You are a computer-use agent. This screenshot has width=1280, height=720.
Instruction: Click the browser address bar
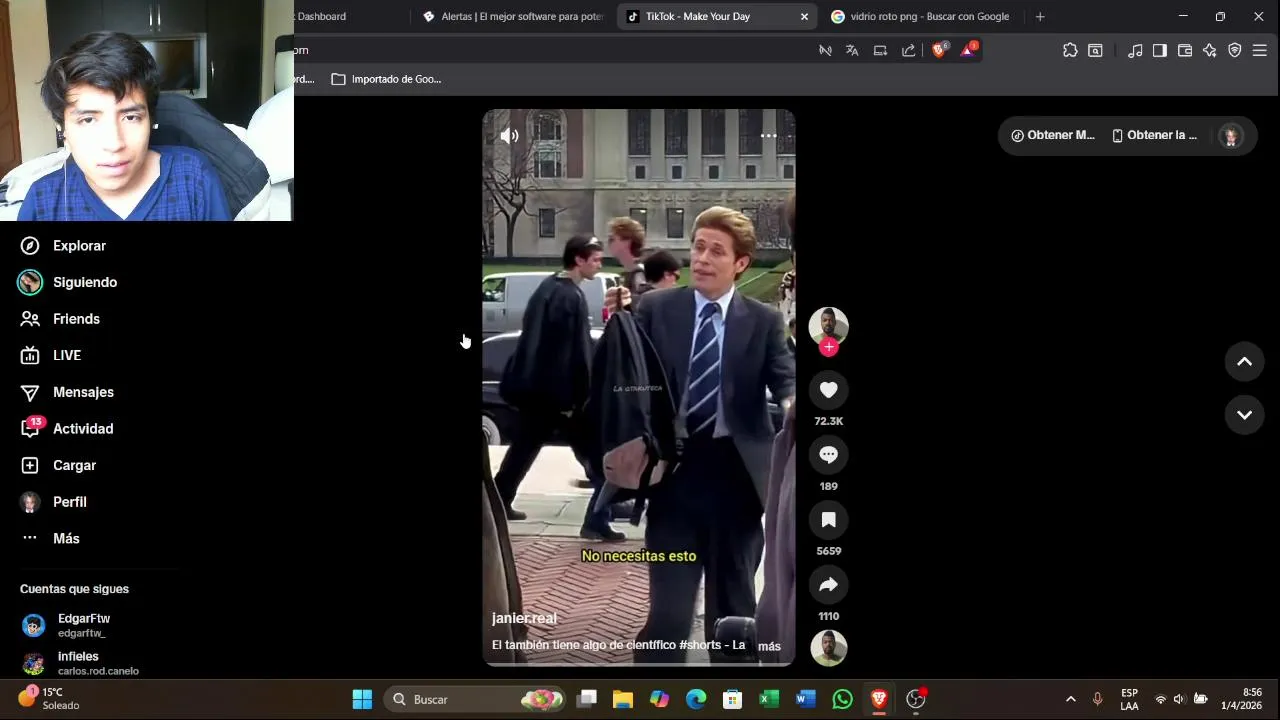(550, 50)
